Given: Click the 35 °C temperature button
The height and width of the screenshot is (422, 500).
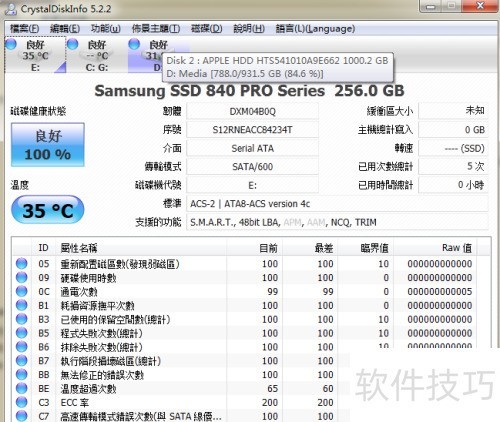Looking at the screenshot, I should tap(48, 210).
